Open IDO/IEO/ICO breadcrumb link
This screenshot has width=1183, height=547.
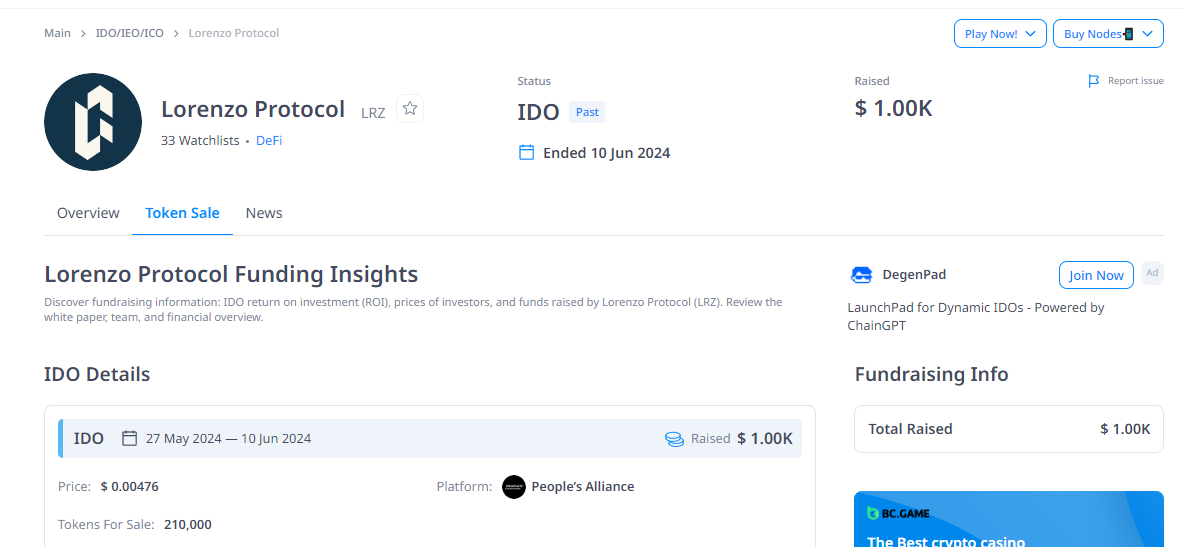pos(130,33)
